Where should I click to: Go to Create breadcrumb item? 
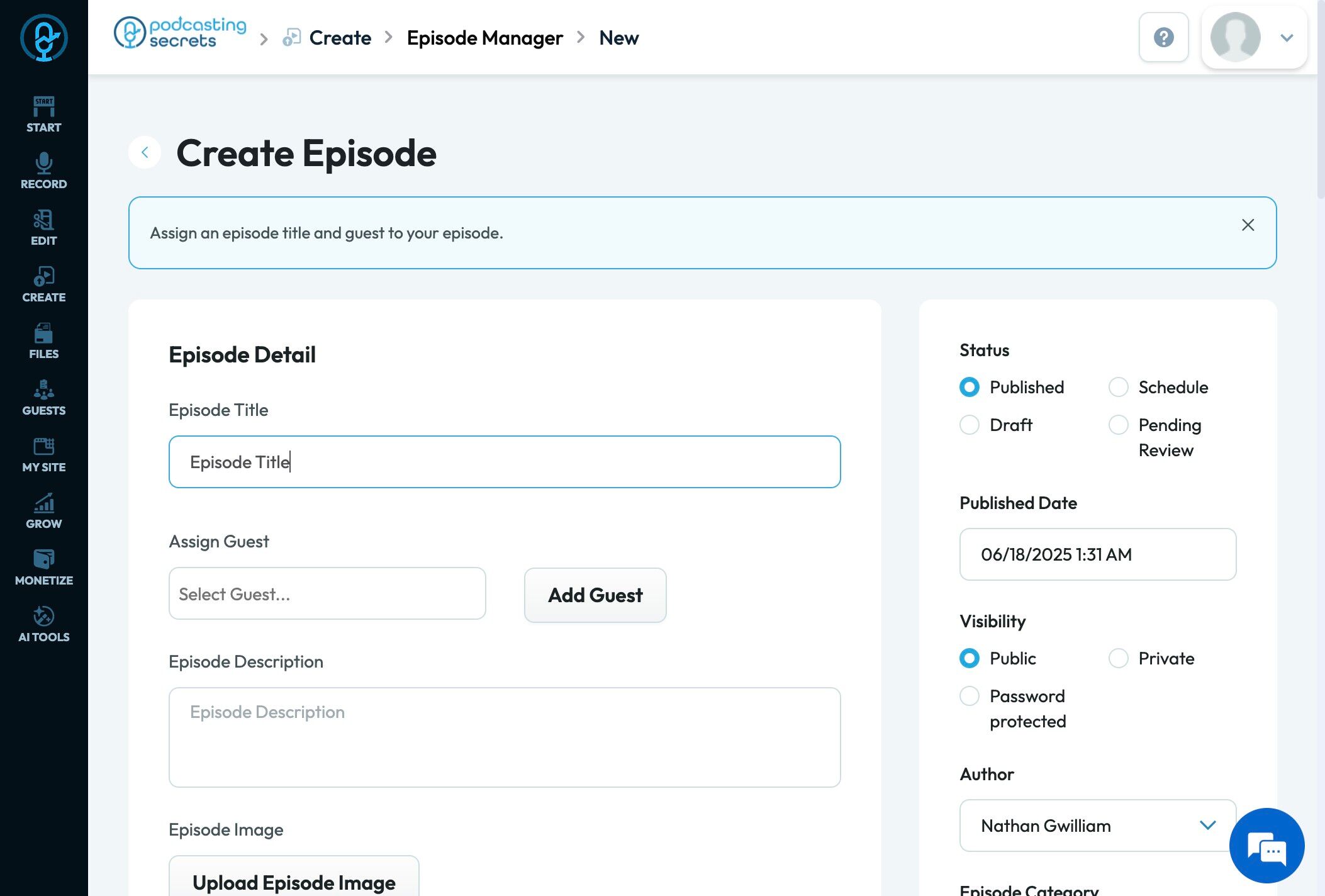pos(340,38)
